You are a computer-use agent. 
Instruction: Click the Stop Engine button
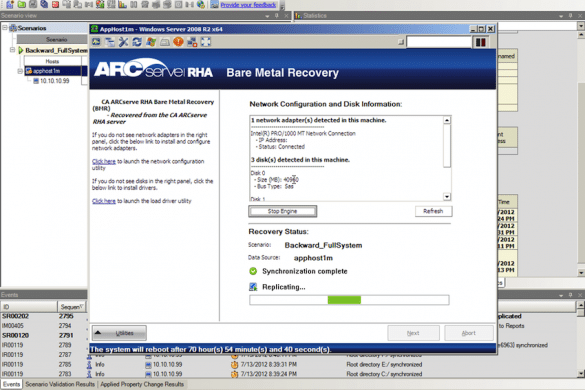click(x=282, y=211)
